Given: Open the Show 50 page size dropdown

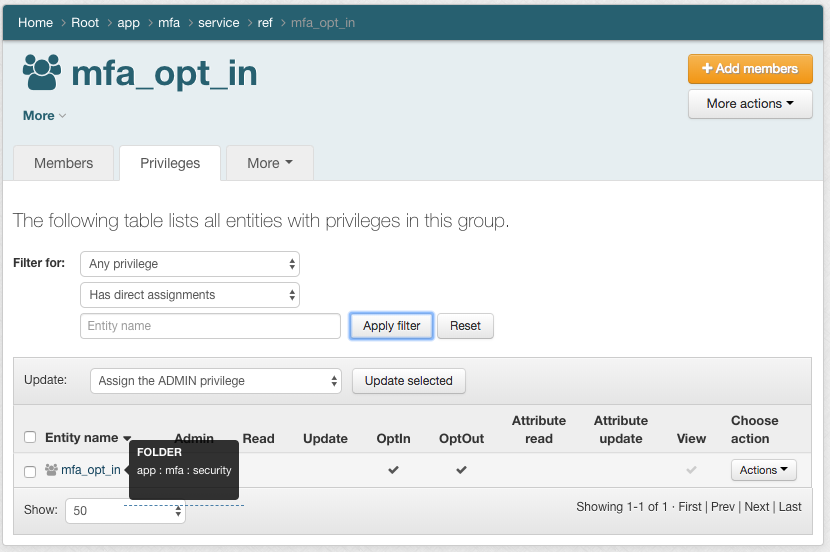Looking at the screenshot, I should coord(125,510).
